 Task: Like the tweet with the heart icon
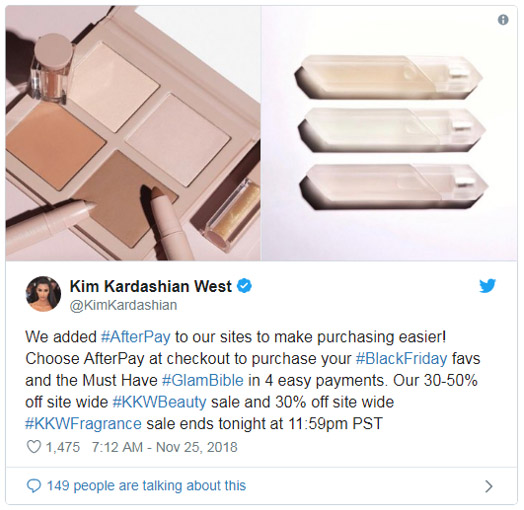(x=33, y=447)
